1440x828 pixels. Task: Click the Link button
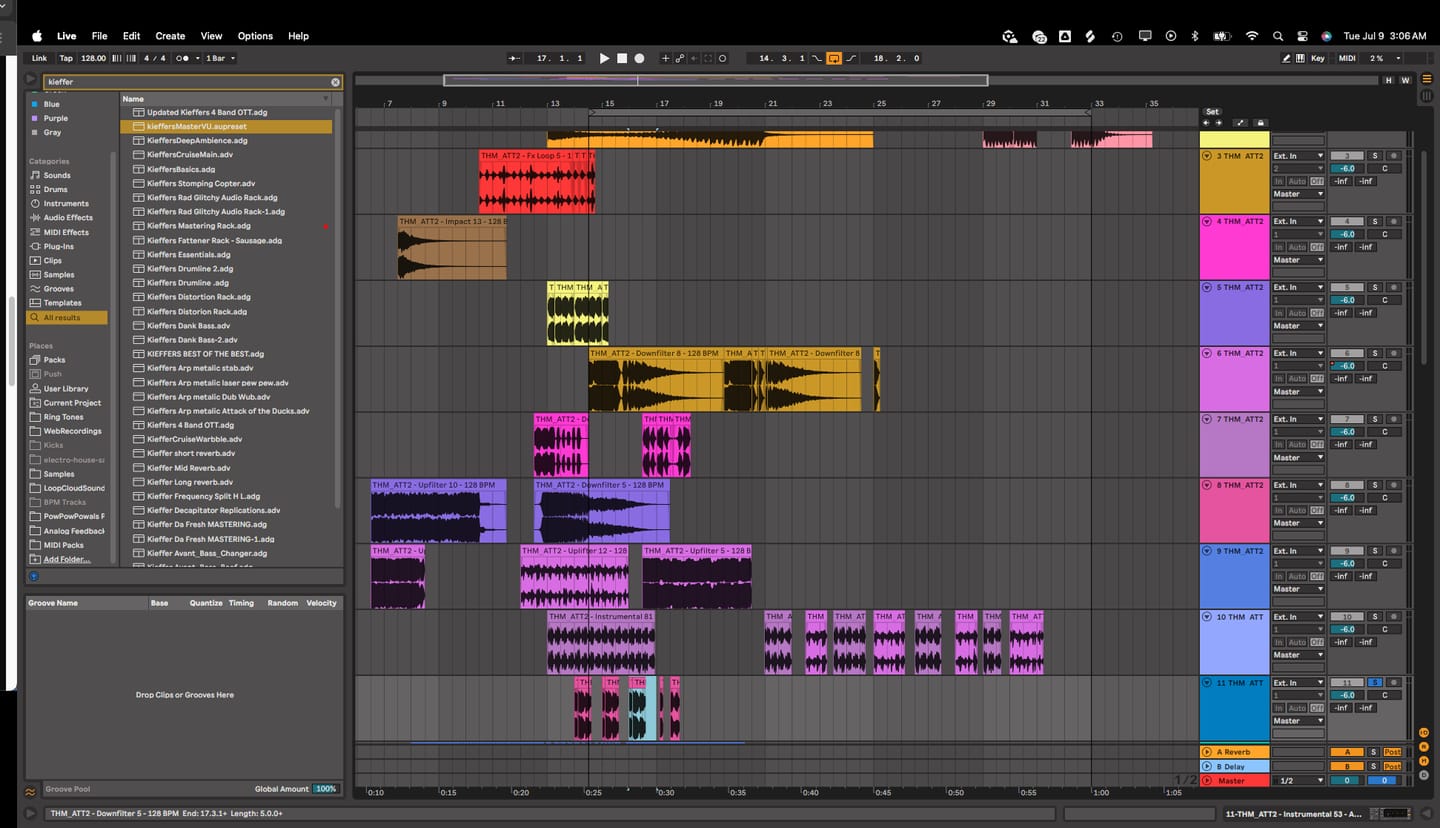[40, 58]
